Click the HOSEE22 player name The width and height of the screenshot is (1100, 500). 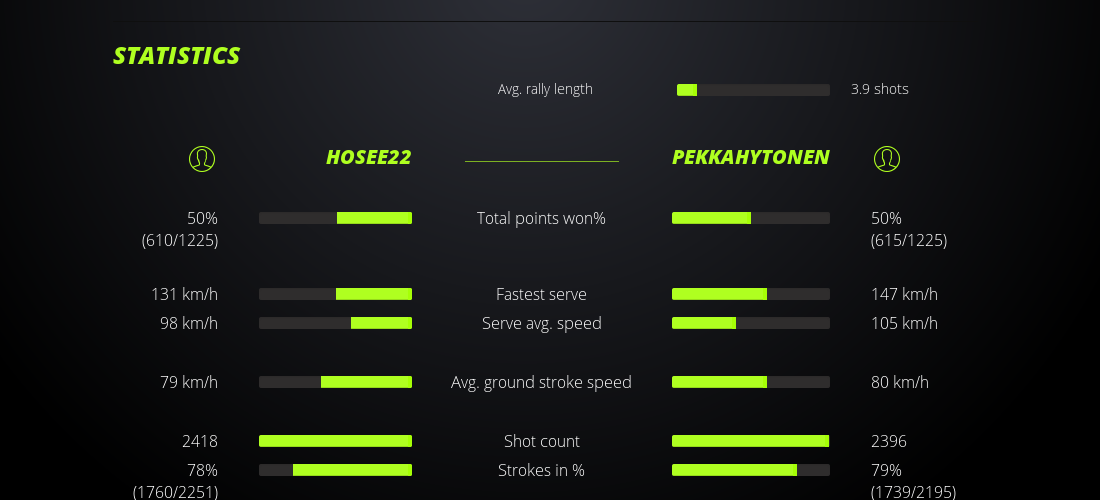[368, 157]
